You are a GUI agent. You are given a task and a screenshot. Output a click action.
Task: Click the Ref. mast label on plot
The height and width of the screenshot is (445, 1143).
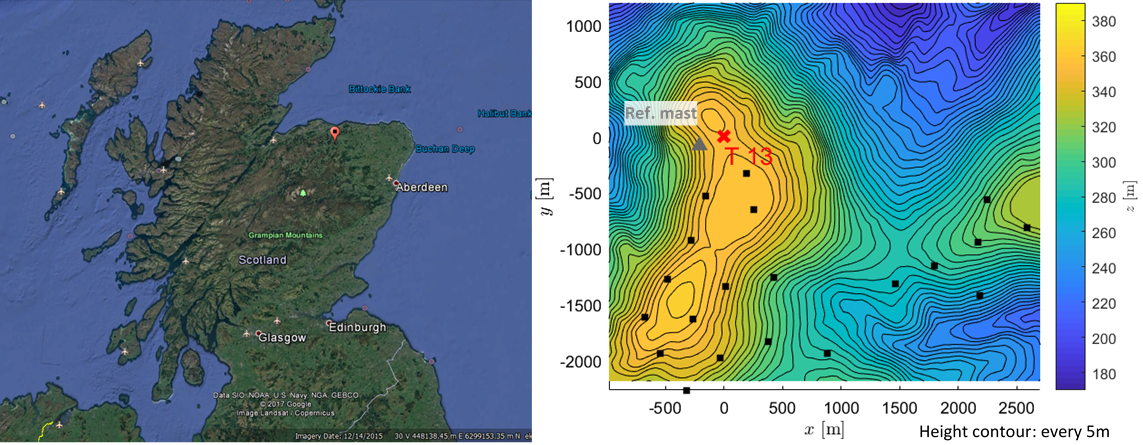pyautogui.click(x=660, y=113)
